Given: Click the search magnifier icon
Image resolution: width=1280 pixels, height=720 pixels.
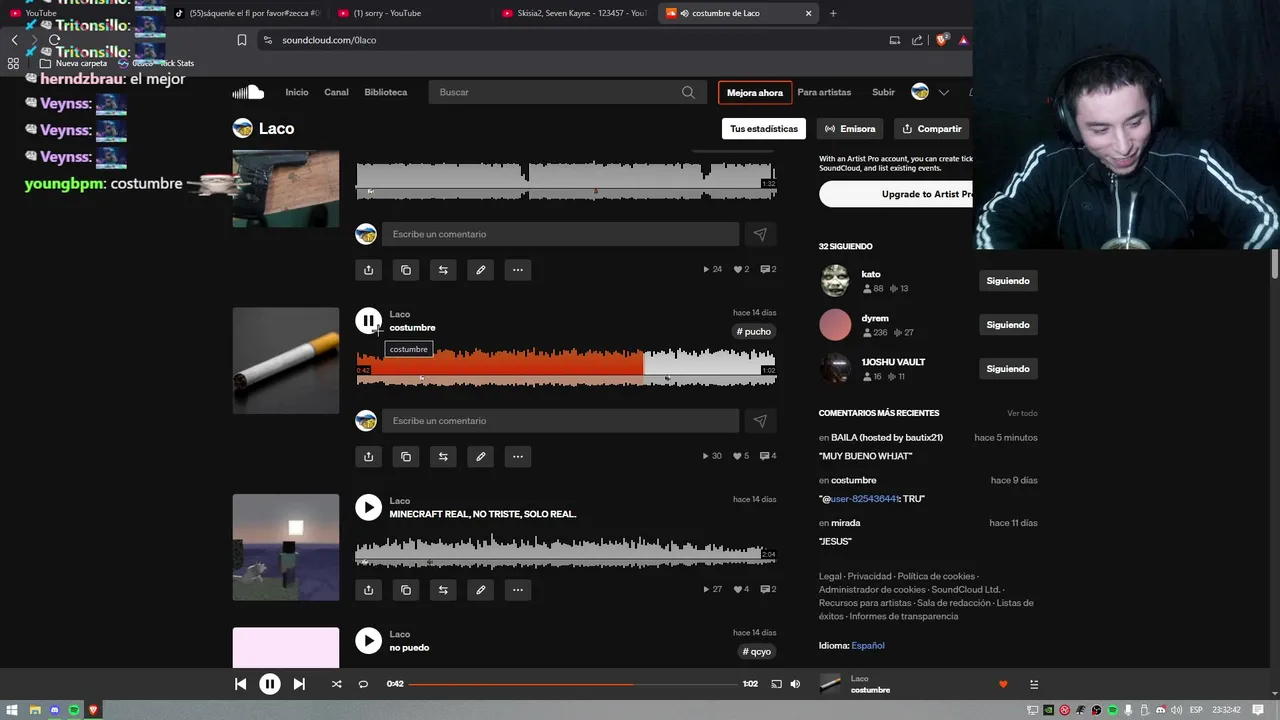Looking at the screenshot, I should (688, 92).
